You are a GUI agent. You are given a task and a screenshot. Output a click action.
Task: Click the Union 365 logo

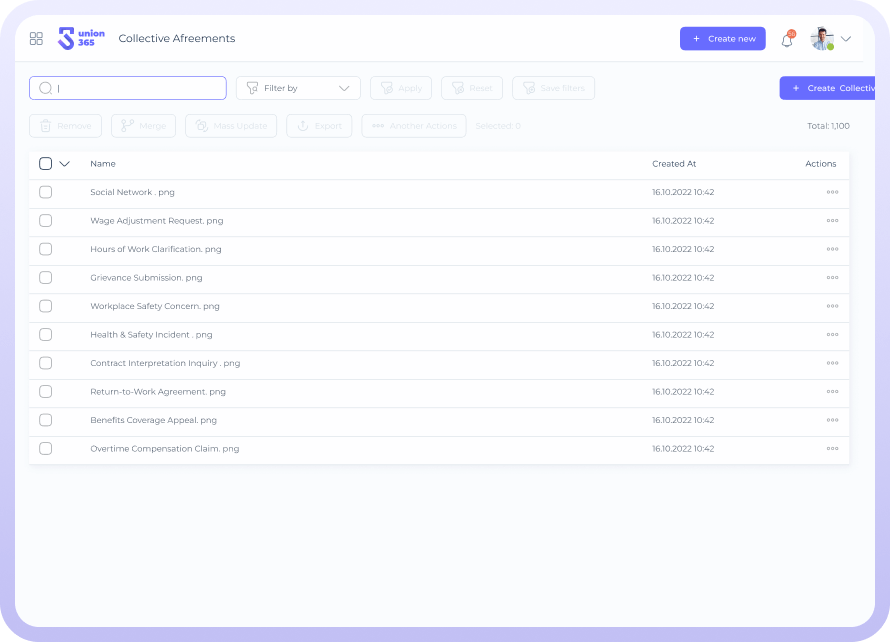pos(81,39)
